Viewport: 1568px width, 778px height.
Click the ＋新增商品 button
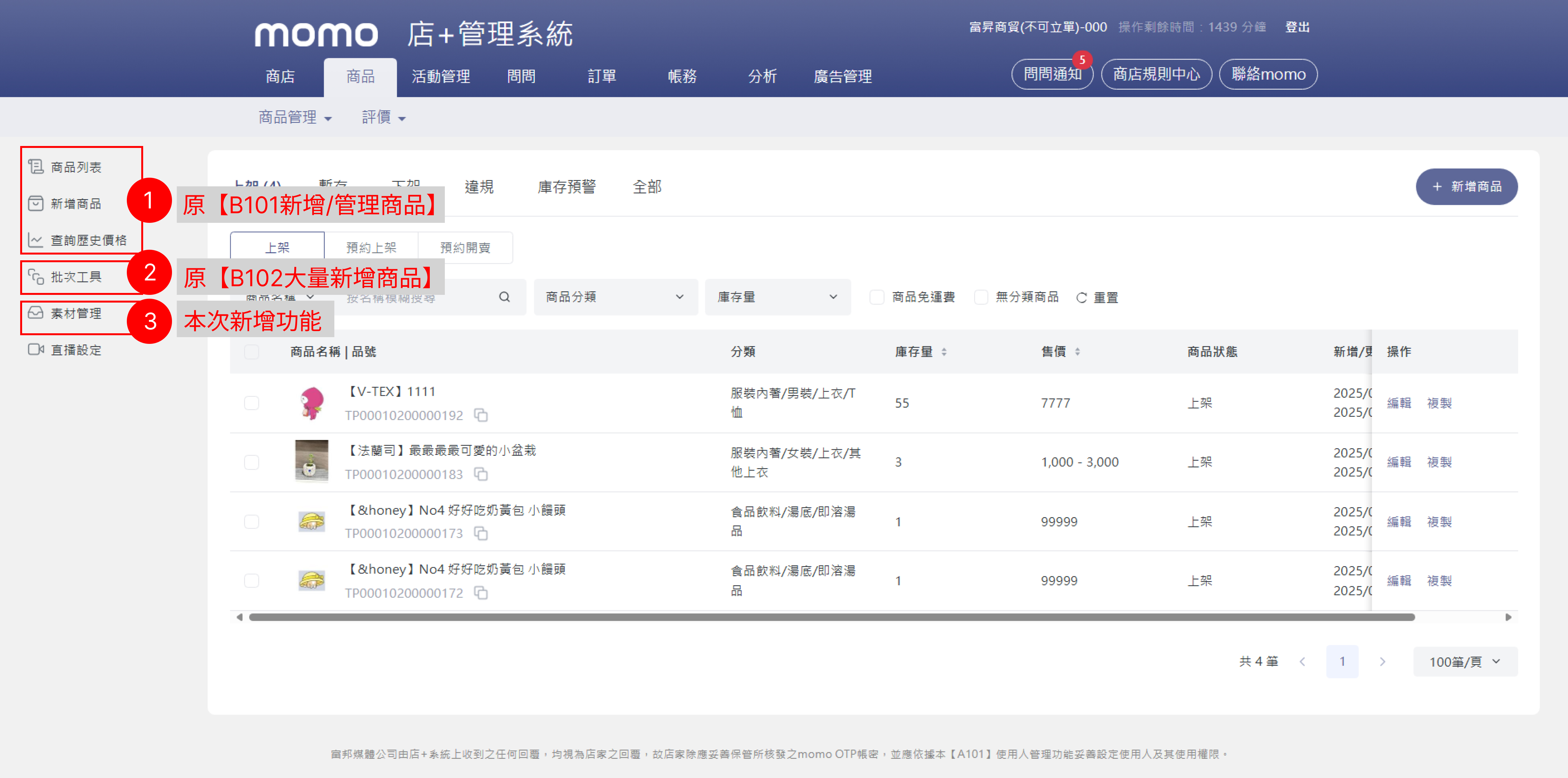[x=1466, y=186]
